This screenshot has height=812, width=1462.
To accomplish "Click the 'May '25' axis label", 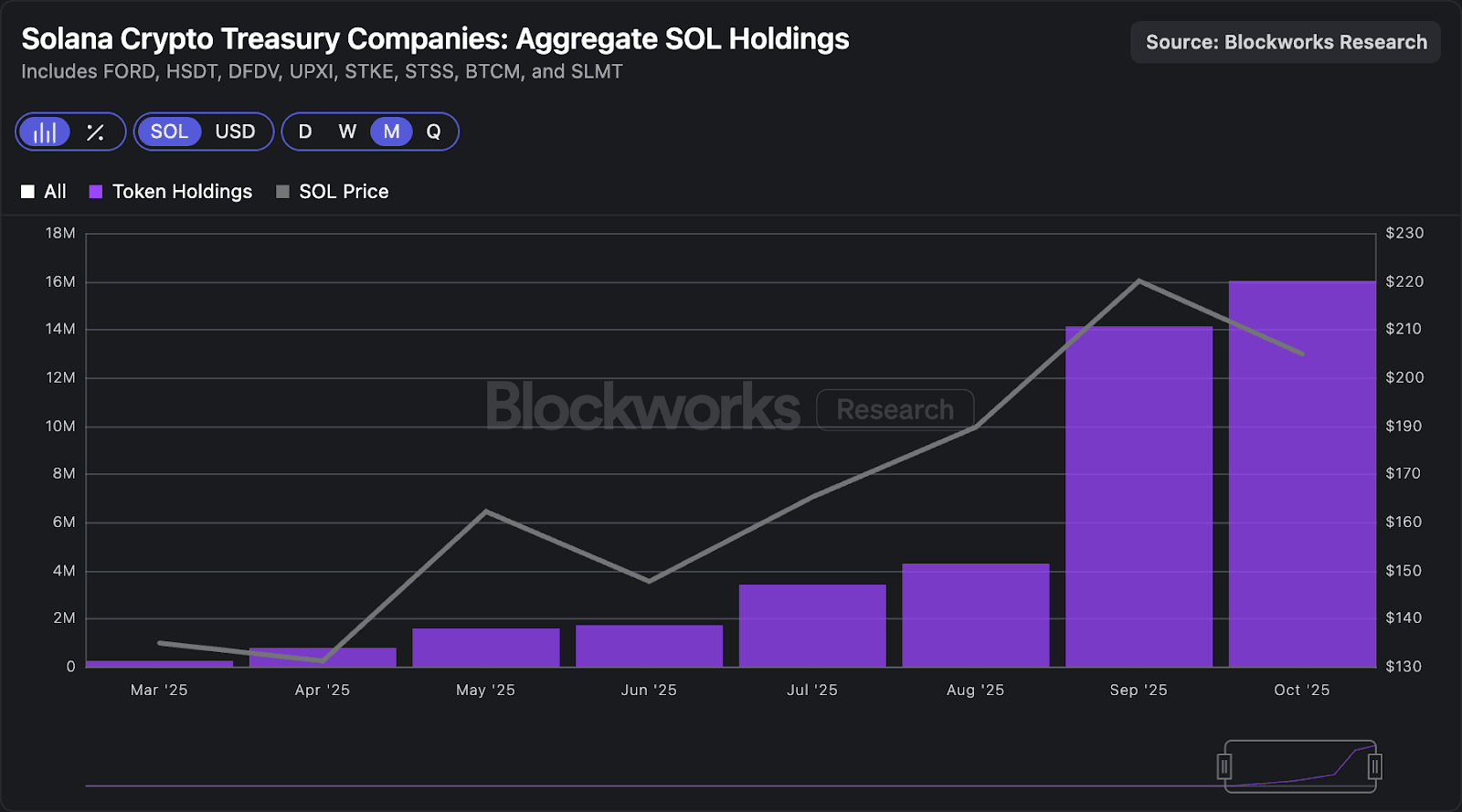I will [486, 691].
